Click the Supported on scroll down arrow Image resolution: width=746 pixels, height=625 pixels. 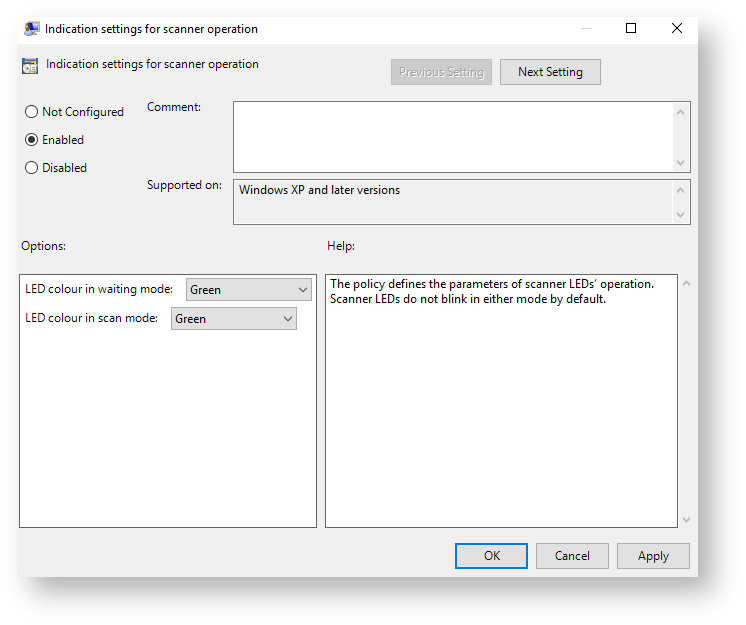682,215
